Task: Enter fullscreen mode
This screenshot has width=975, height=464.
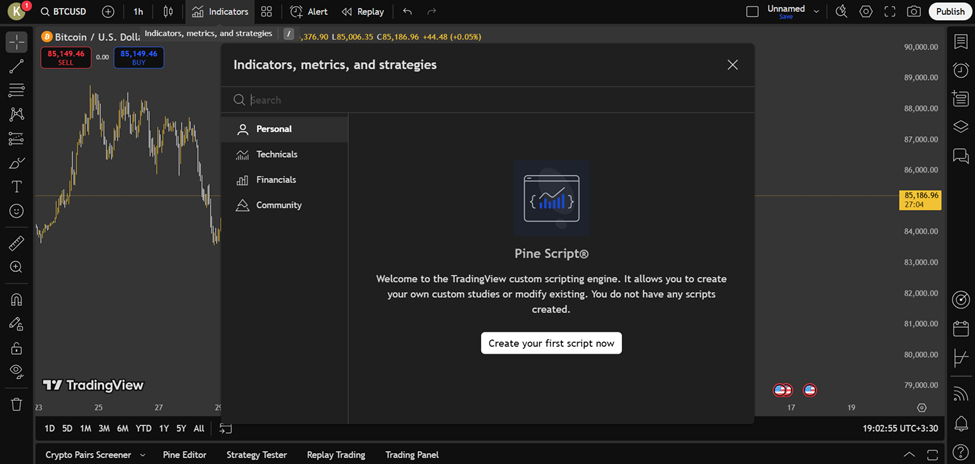Action: 890,12
